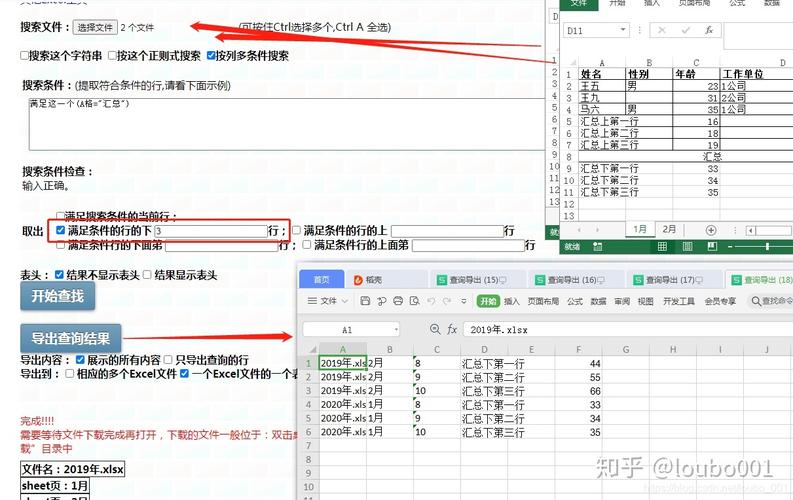Image resolution: width=793 pixels, height=500 pixels.
Task: Click the fx insert function icon in WPS
Action: (x=452, y=330)
